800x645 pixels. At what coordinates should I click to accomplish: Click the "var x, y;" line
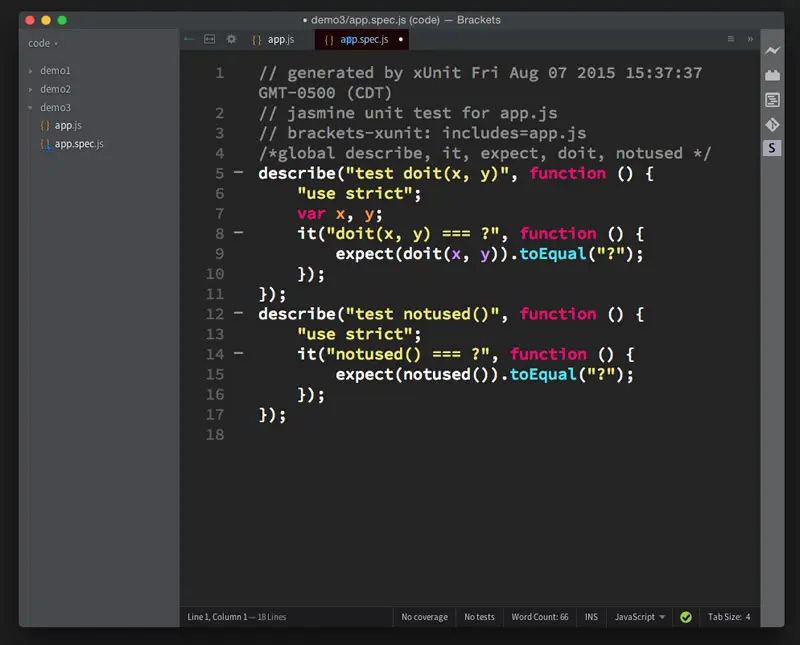340,214
